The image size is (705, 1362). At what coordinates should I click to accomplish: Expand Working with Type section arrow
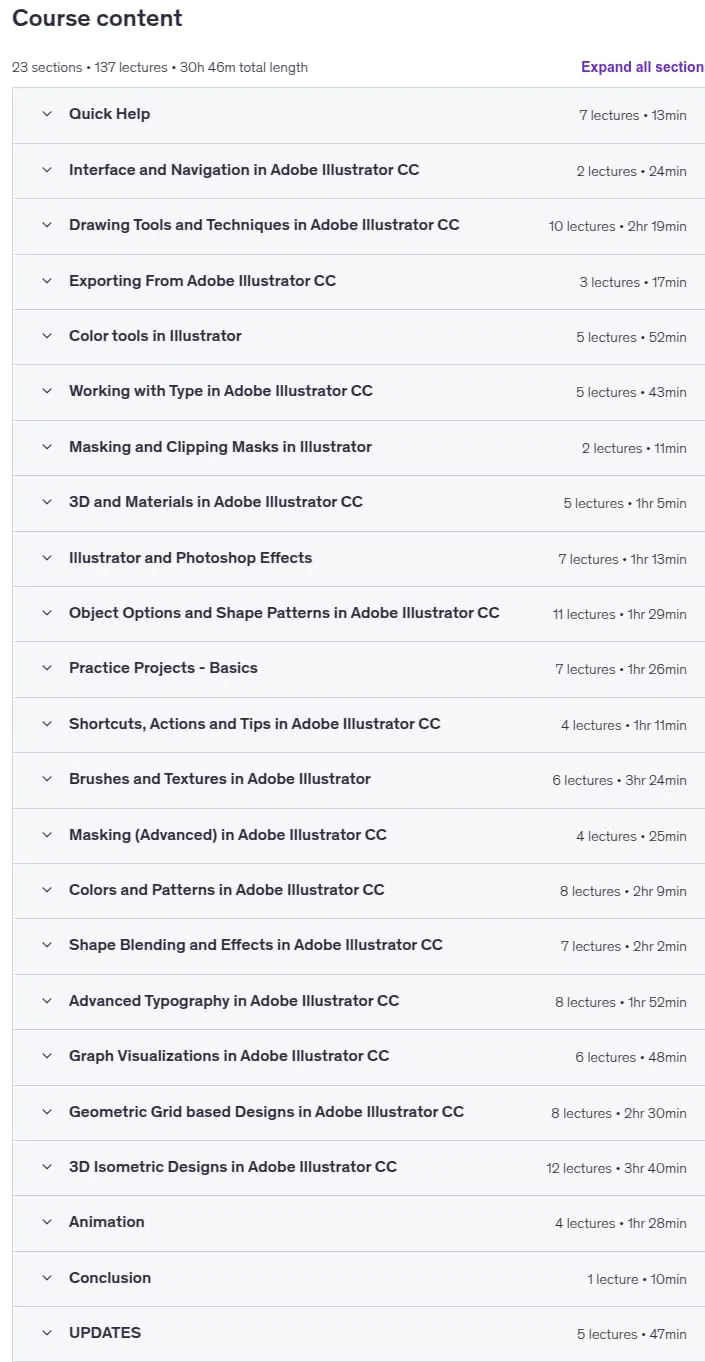46,391
